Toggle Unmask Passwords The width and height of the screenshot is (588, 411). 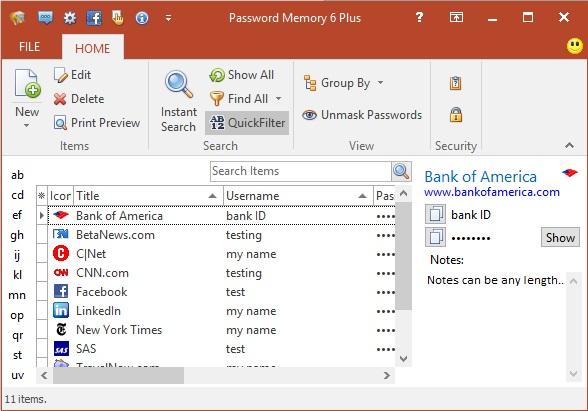point(362,115)
